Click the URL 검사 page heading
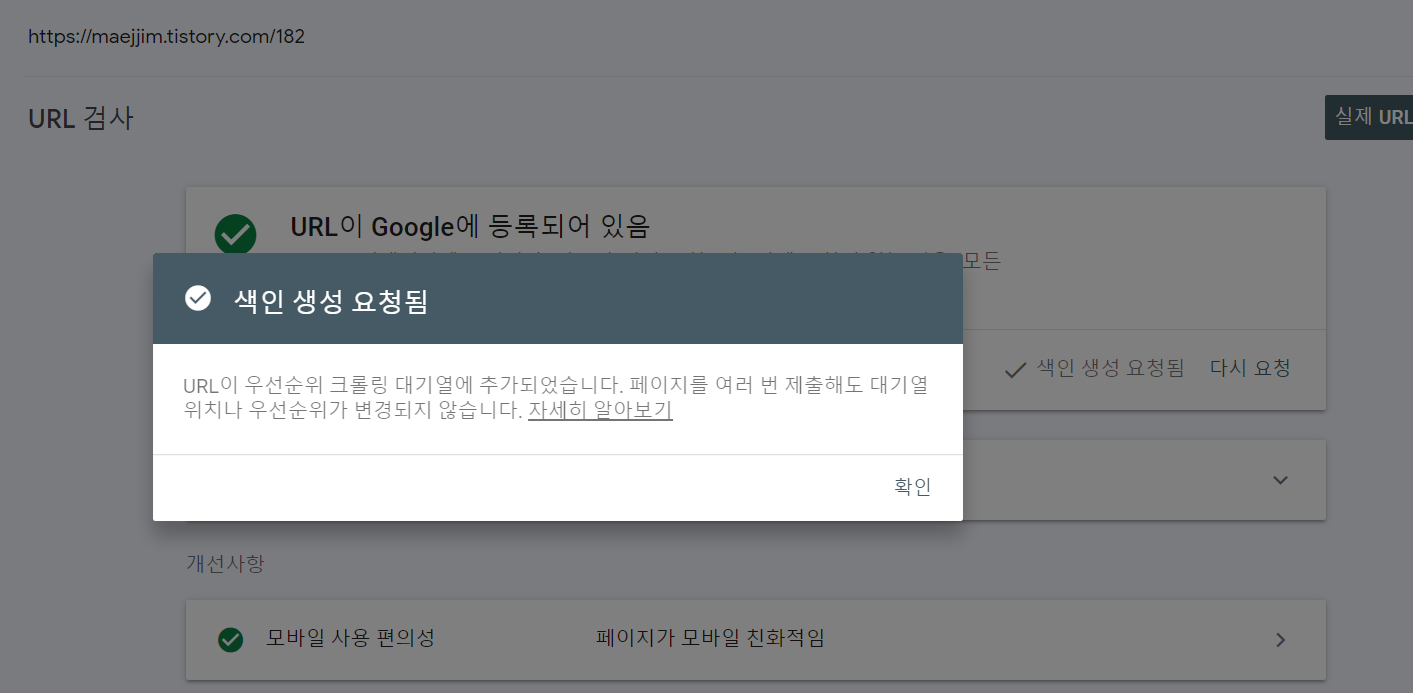Screen dimensions: 1413x693 (81, 118)
